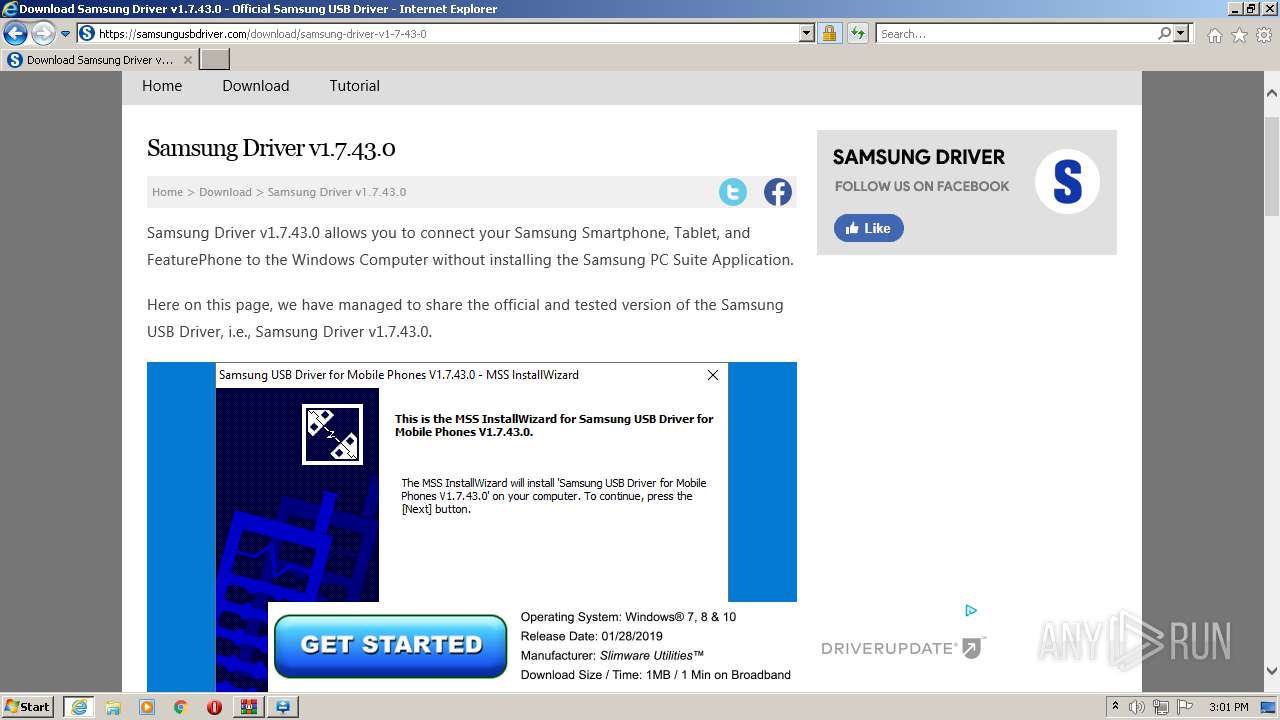Image resolution: width=1280 pixels, height=720 pixels.
Task: Click the Internet Explorer taskbar icon
Action: (78, 707)
